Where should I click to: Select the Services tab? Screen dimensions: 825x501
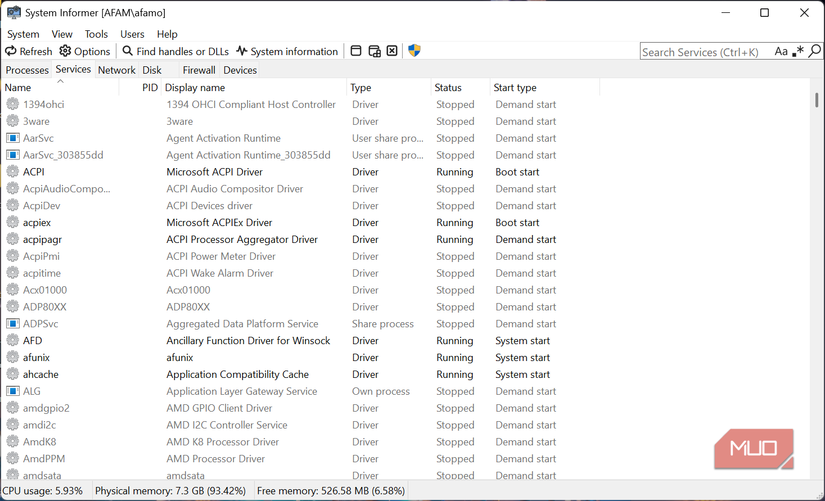73,69
